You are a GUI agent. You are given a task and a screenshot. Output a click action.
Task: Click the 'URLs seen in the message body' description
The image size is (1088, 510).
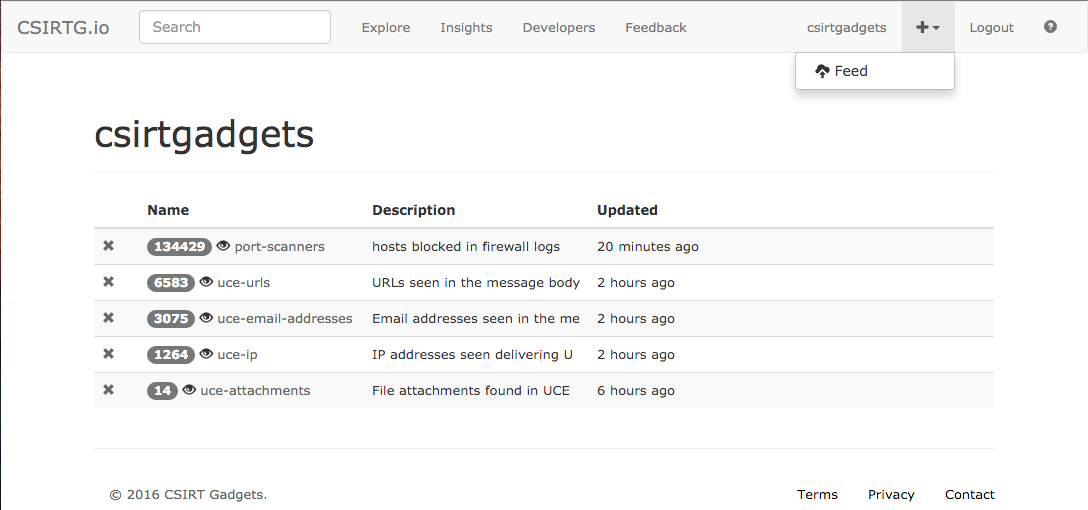476,282
